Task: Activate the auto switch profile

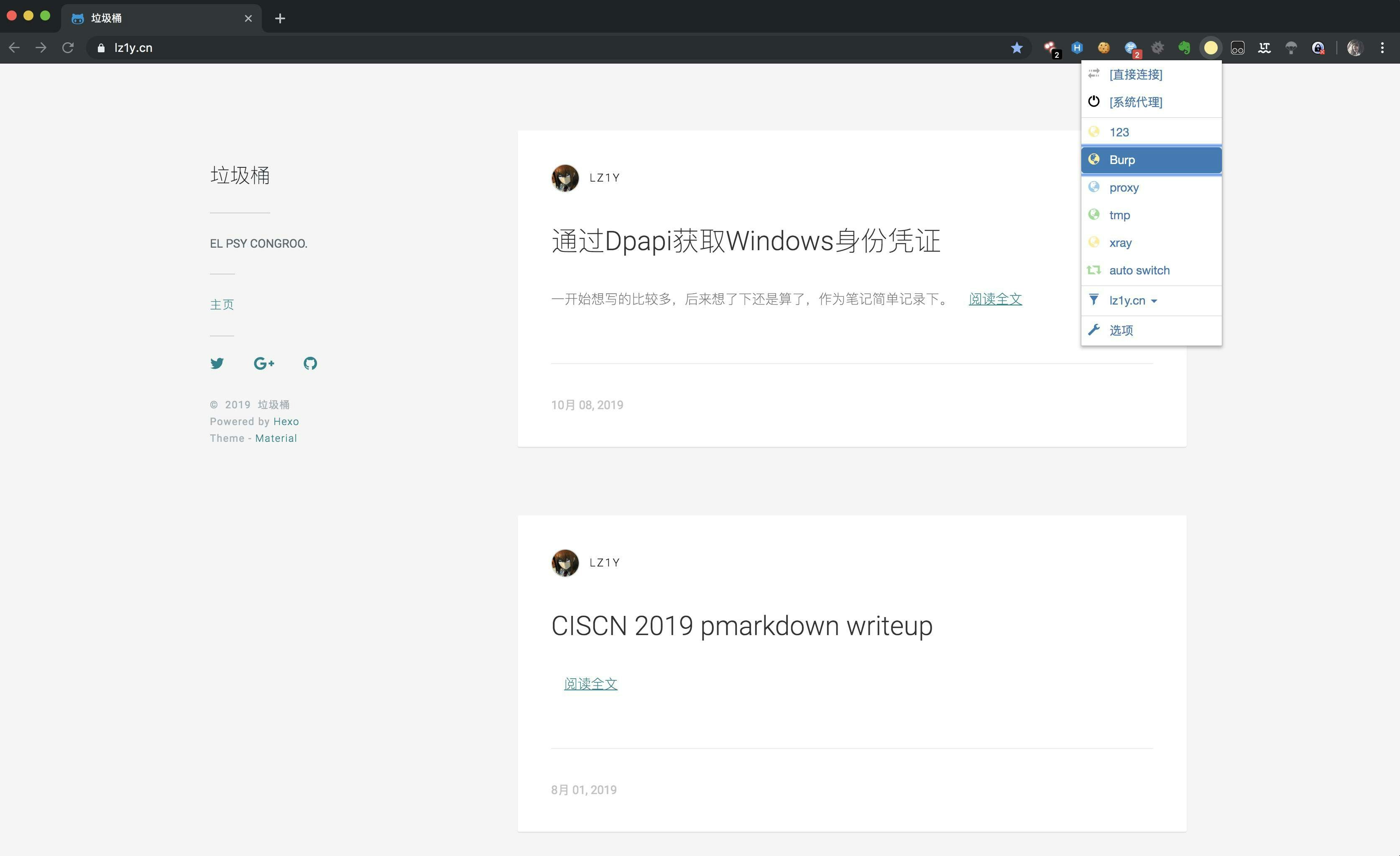Action: 1139,271
